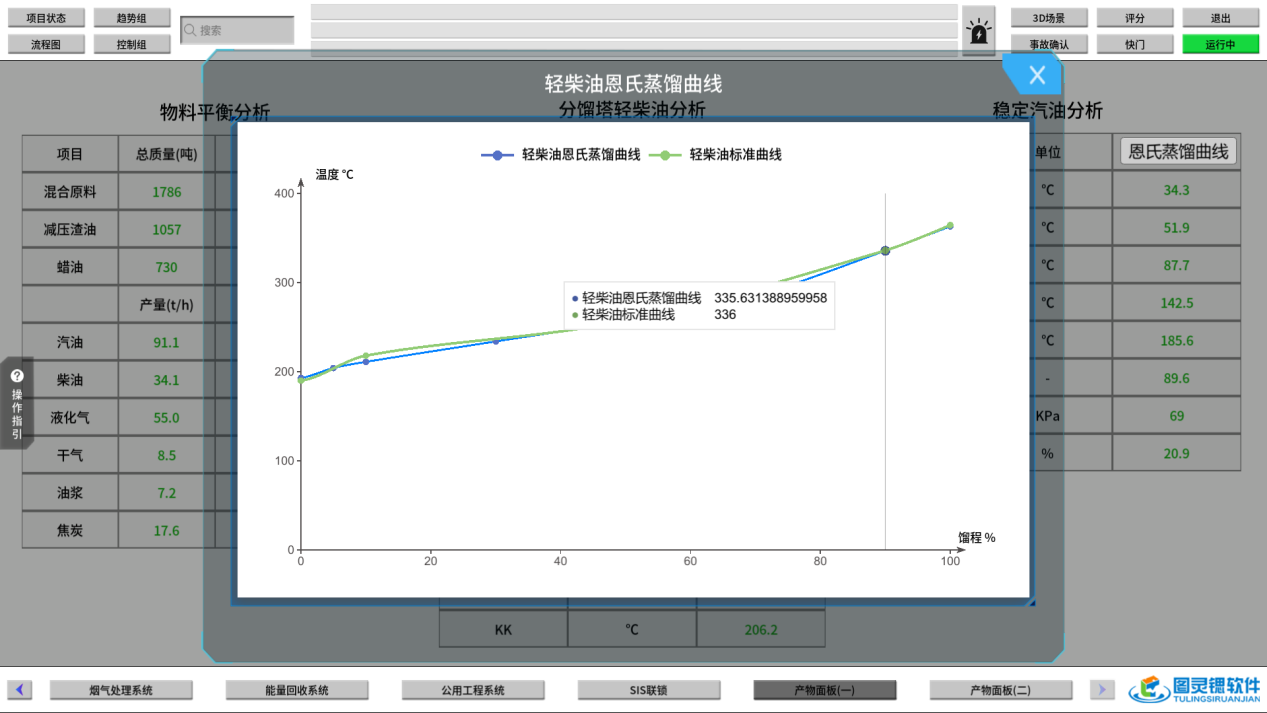Click the 搜索 input field
1267x713 pixels.
245,31
